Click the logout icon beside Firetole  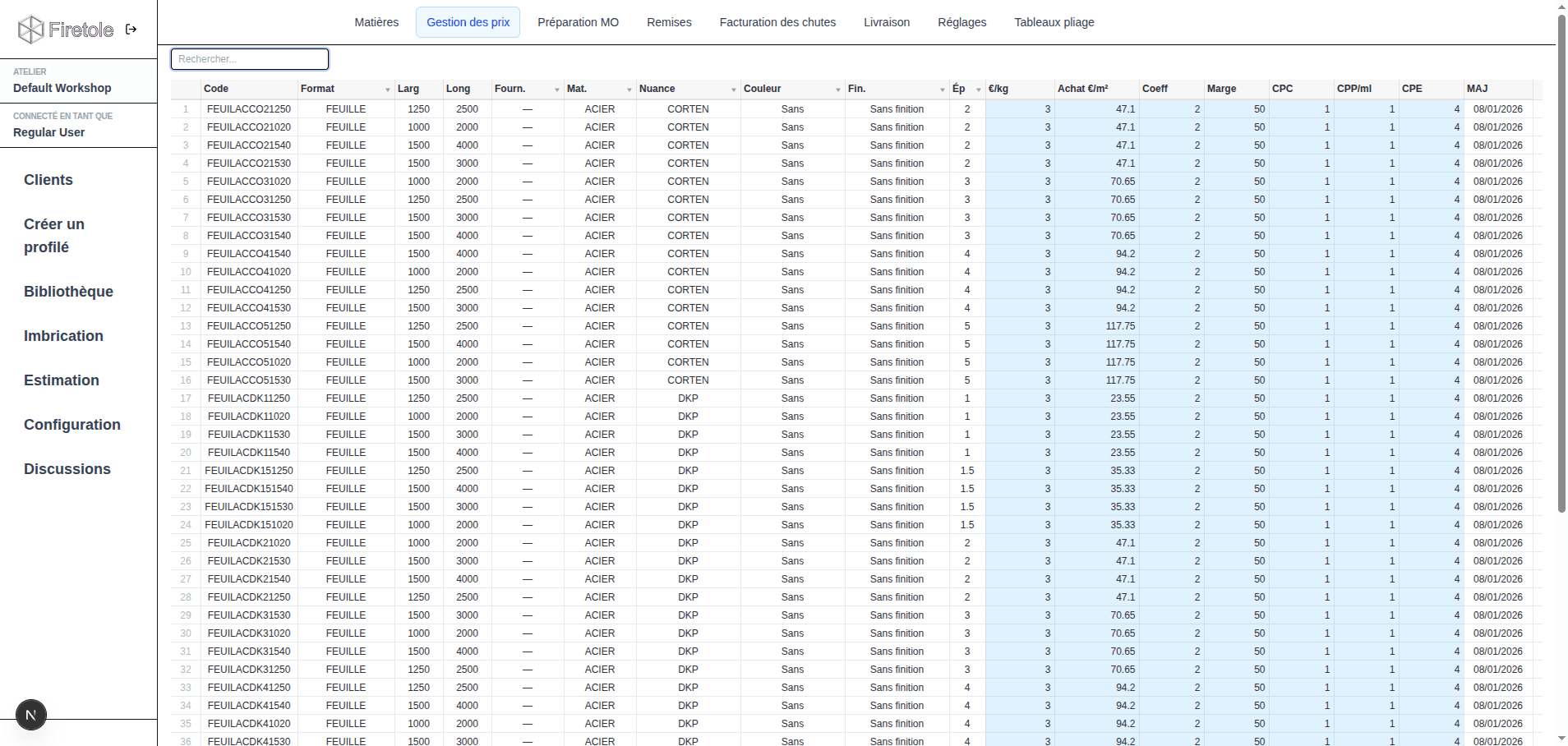coord(131,30)
